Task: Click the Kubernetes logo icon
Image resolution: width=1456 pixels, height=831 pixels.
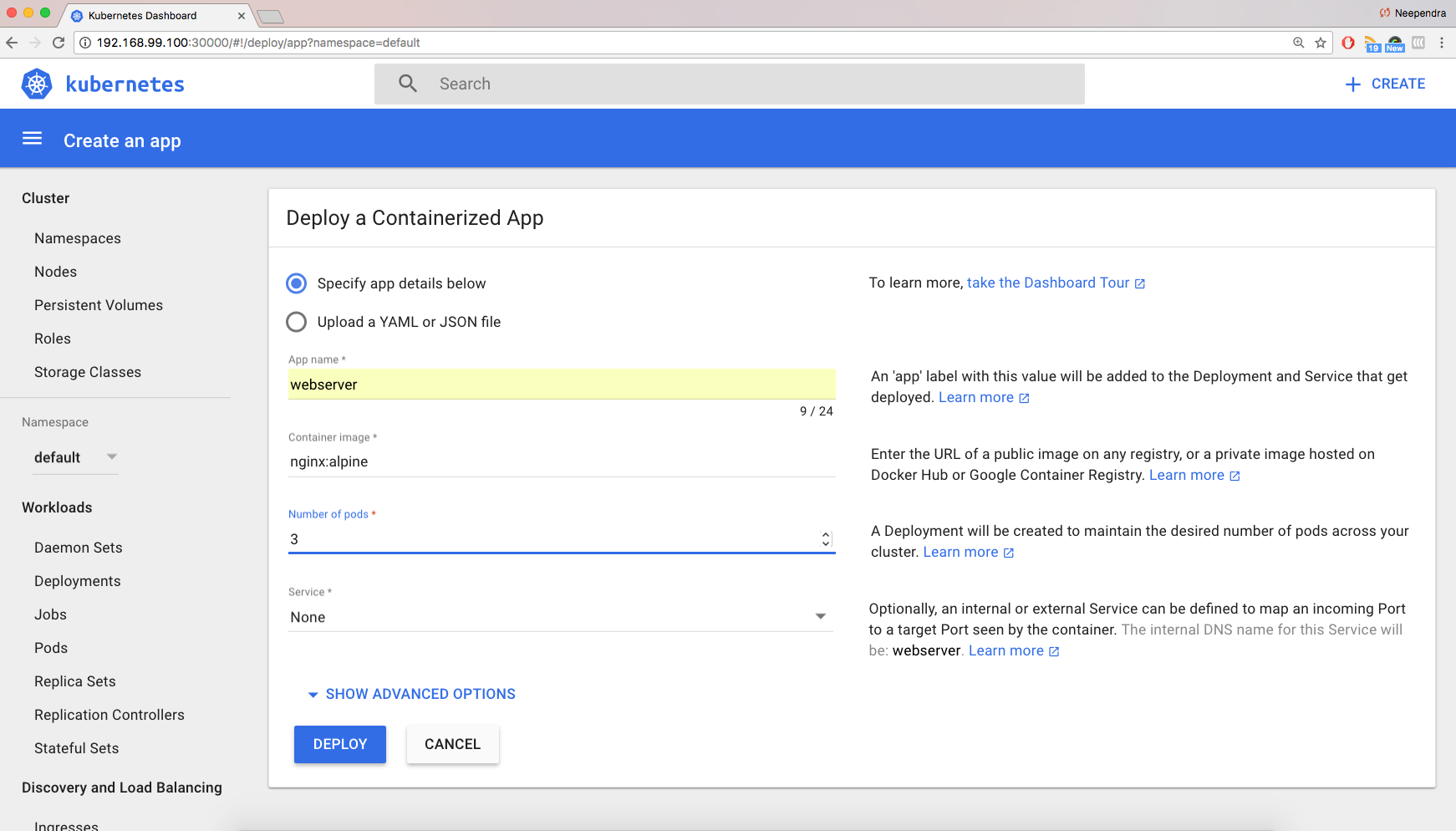Action: click(37, 84)
